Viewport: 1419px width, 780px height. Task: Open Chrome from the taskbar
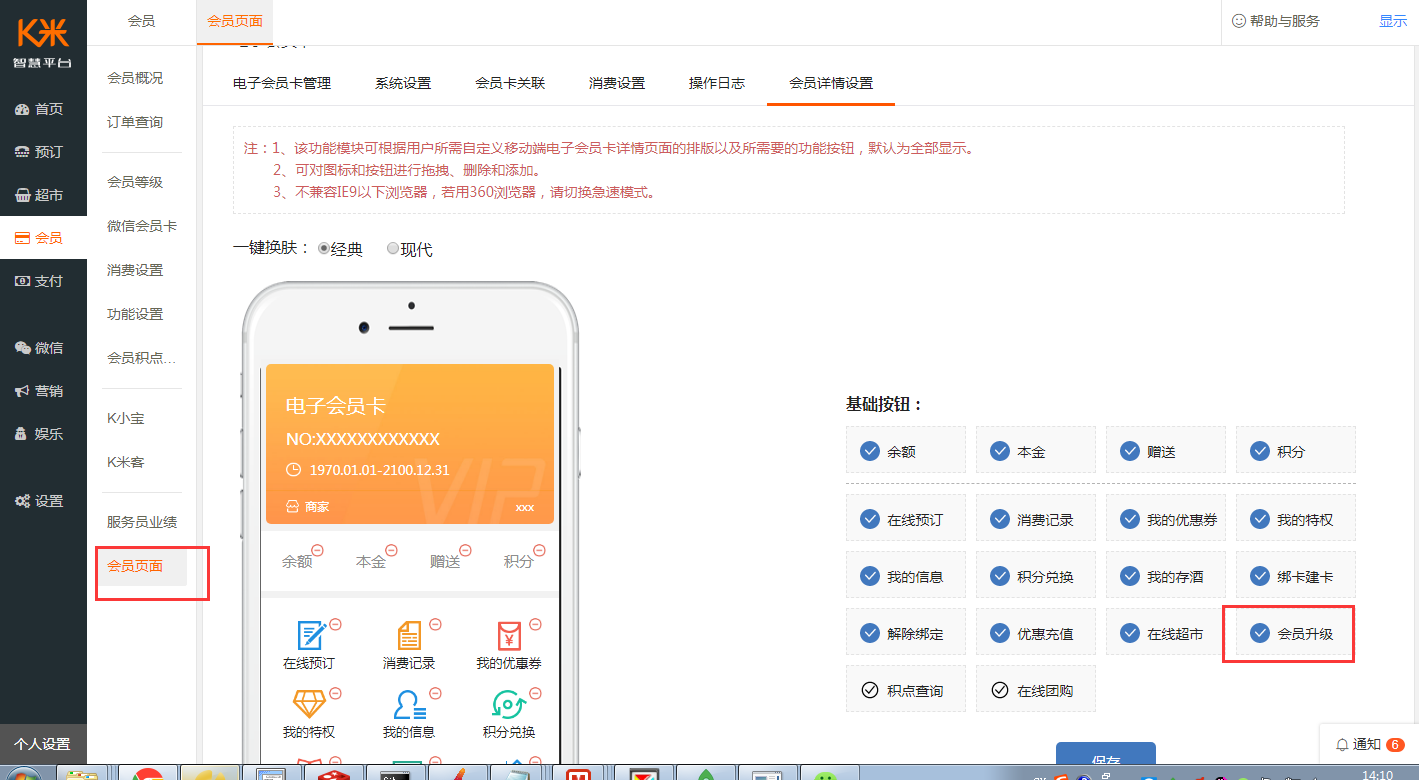[x=147, y=773]
